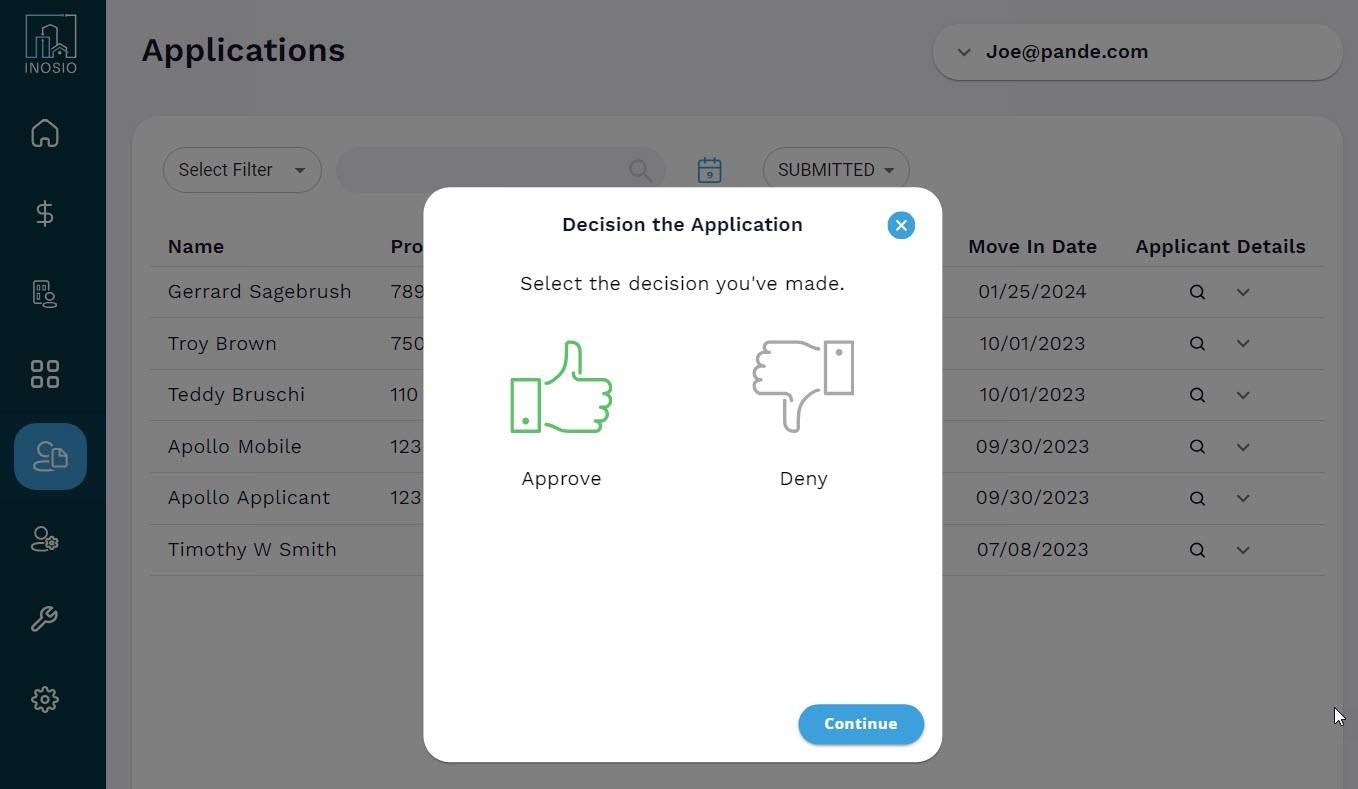Select the Timothy W Smith name cell
The image size is (1358, 789).
[252, 550]
